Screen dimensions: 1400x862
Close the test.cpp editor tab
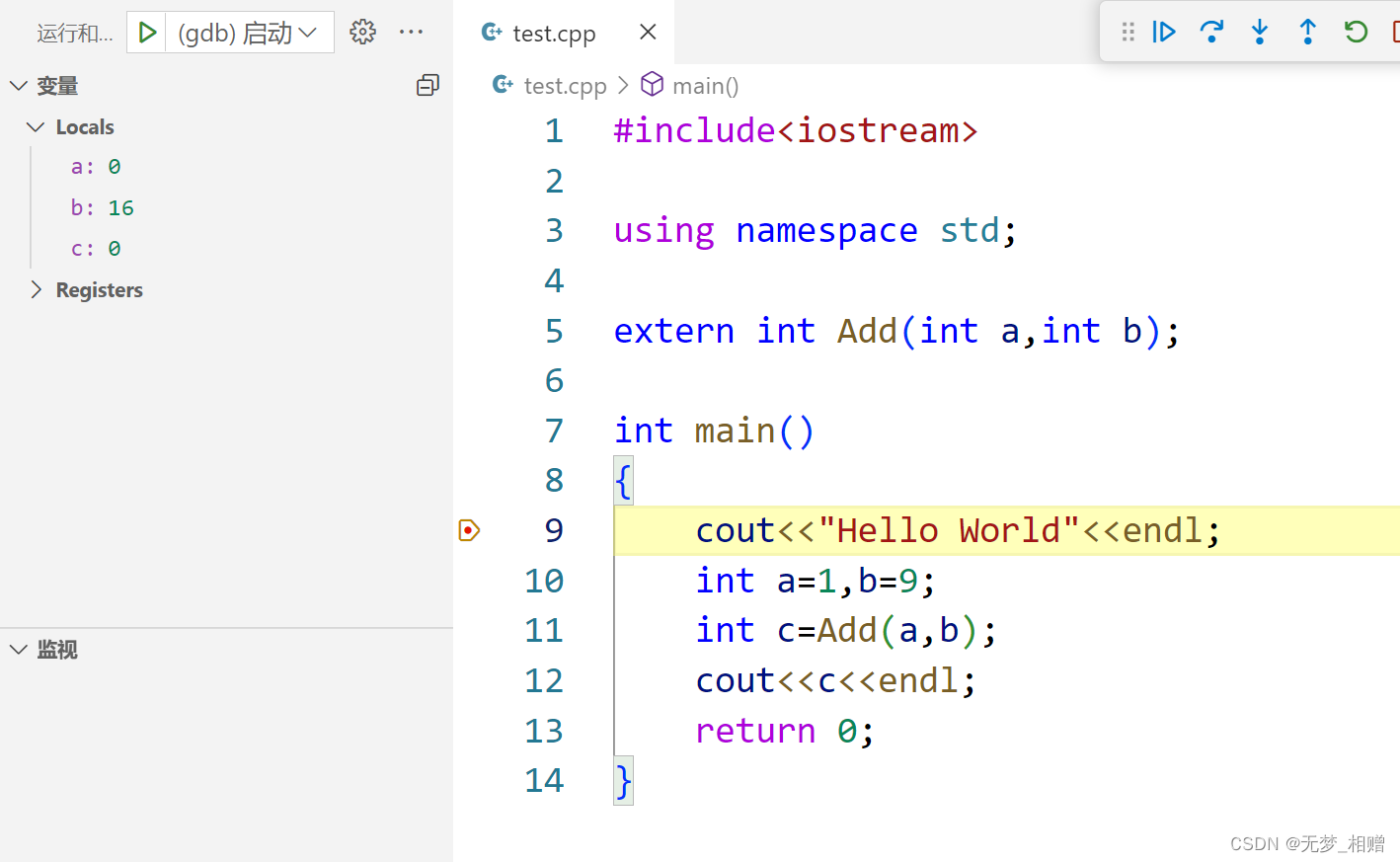pos(648,32)
